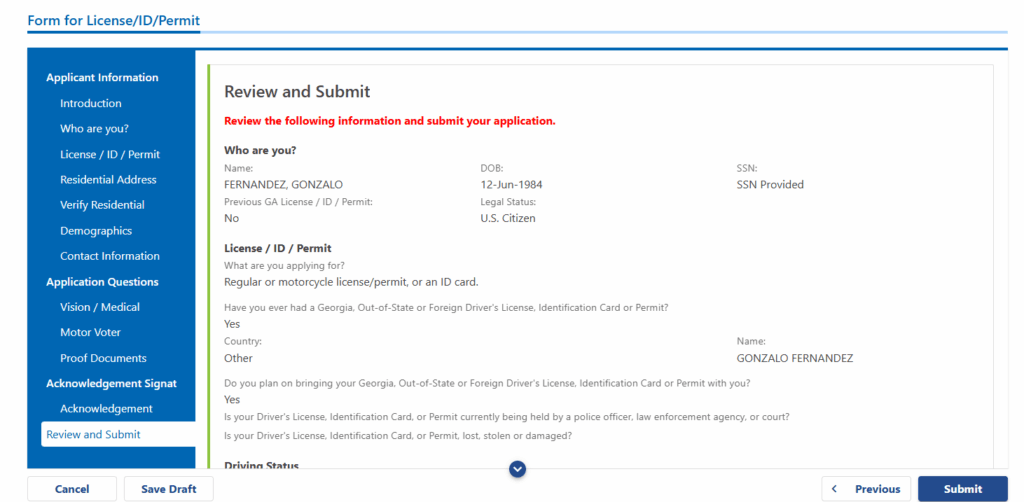Open the Demographics step
The height and width of the screenshot is (502, 1024).
pyautogui.click(x=96, y=231)
